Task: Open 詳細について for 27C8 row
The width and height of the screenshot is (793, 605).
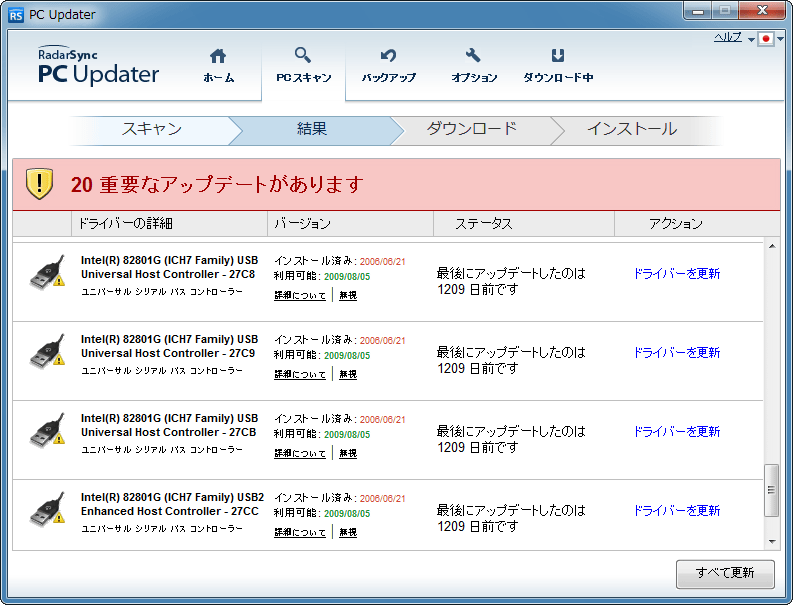Action: 300,295
